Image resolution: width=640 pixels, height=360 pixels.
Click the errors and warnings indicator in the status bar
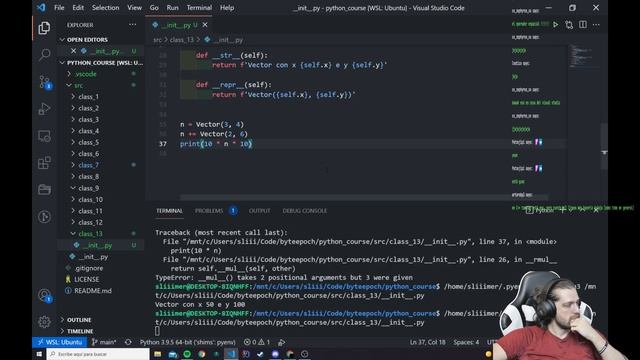pyautogui.click(x=257, y=342)
